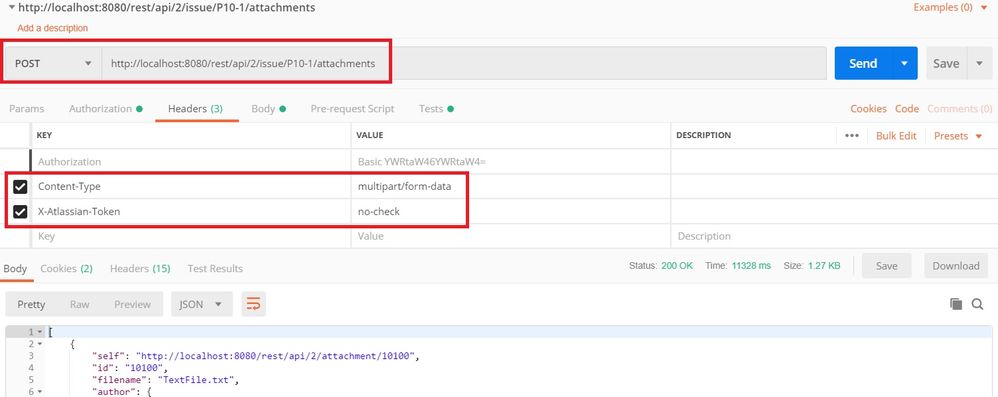
Task: Switch to the request Body tab
Action: (x=269, y=109)
